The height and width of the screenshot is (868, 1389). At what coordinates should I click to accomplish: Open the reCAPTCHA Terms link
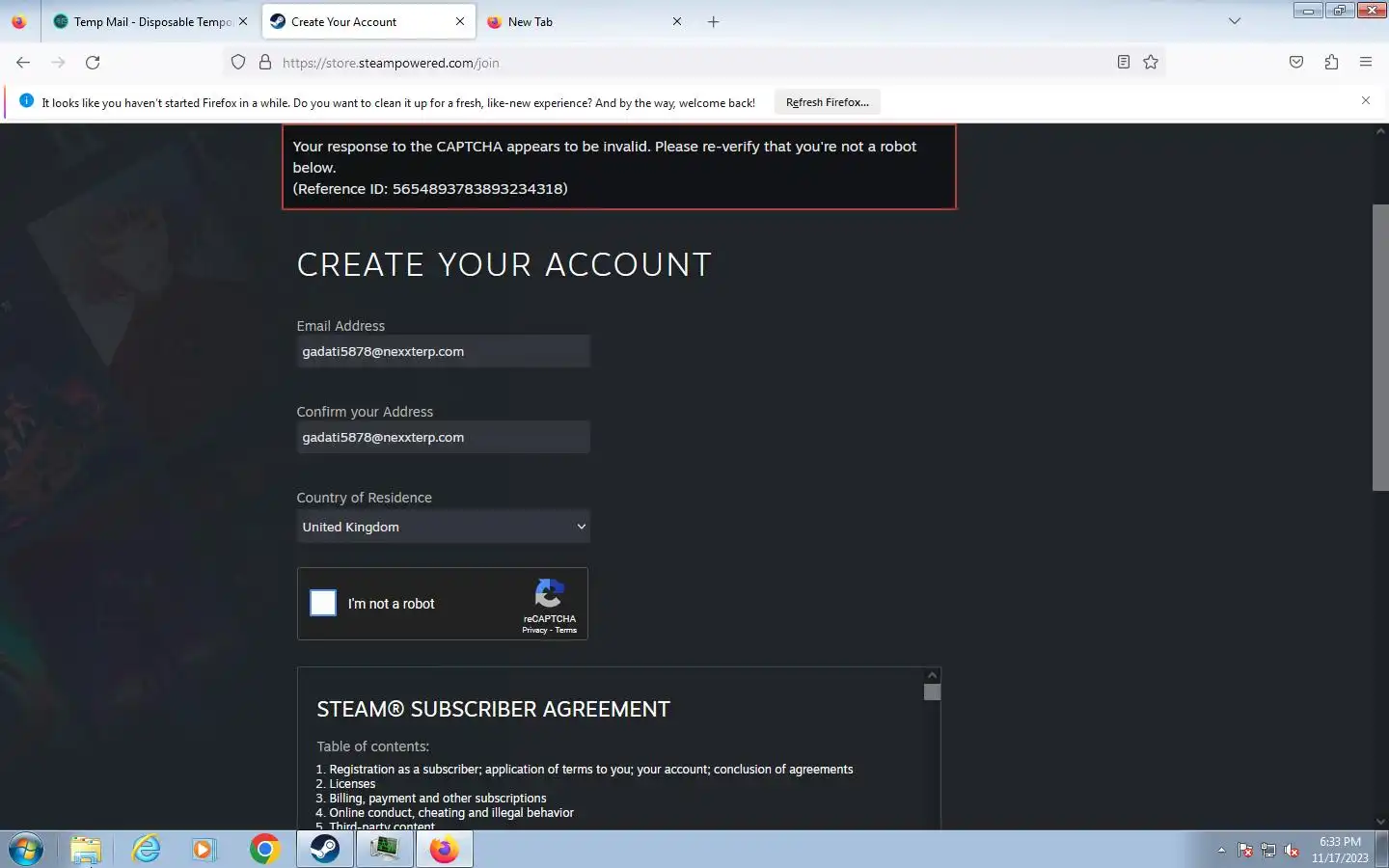pyautogui.click(x=566, y=630)
